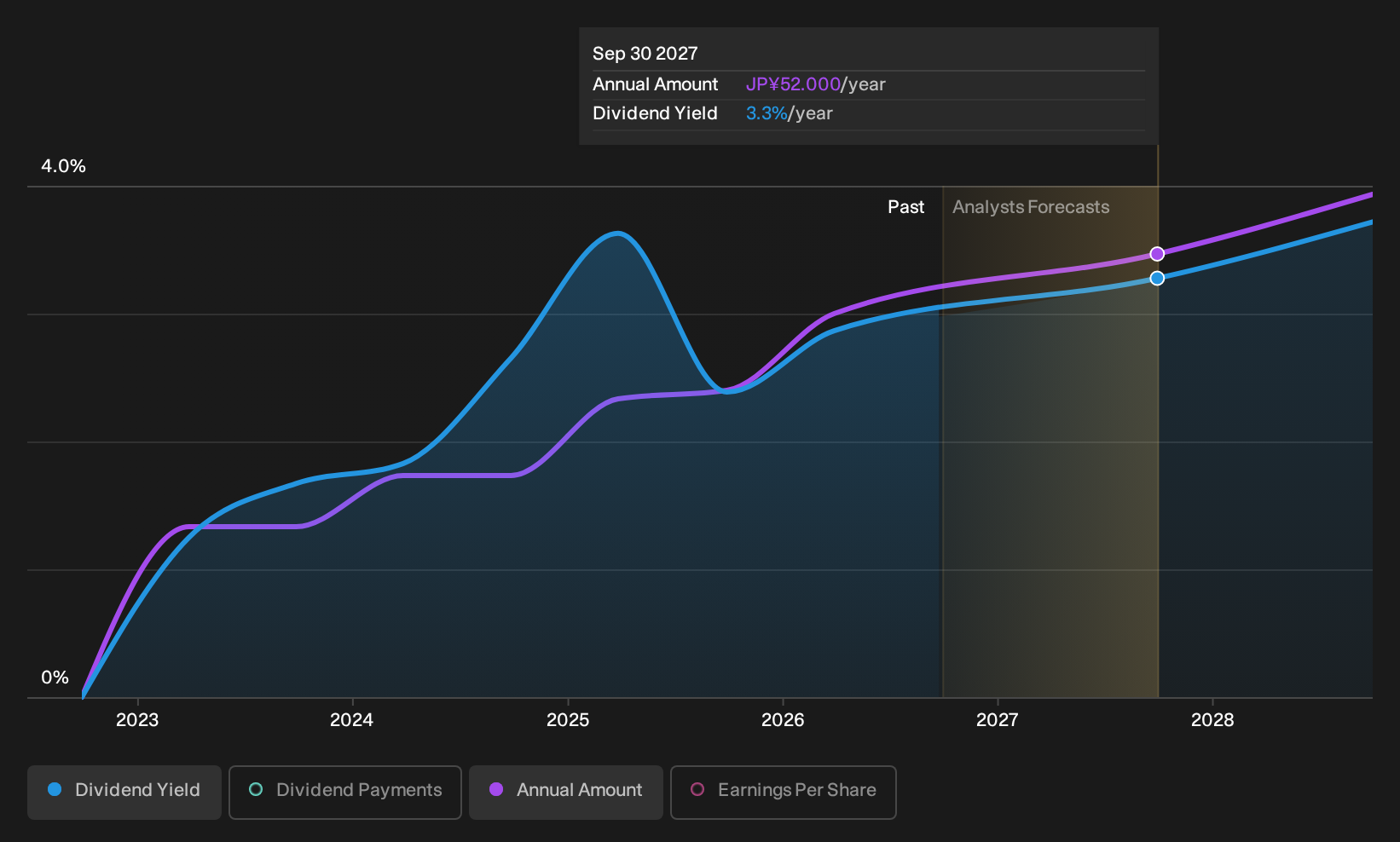Click the teal Dividend Payments circle icon
The image size is (1400, 842).
256,789
